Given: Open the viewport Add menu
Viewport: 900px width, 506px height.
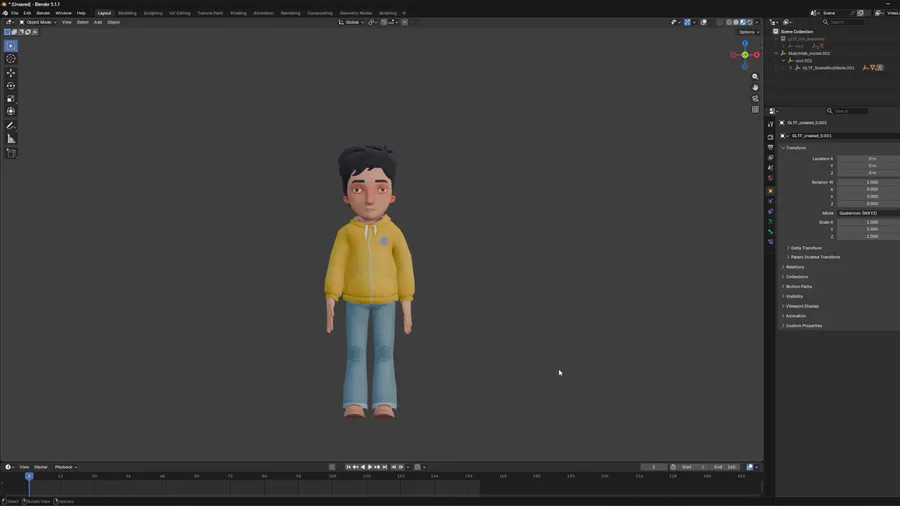Looking at the screenshot, I should click(x=98, y=22).
